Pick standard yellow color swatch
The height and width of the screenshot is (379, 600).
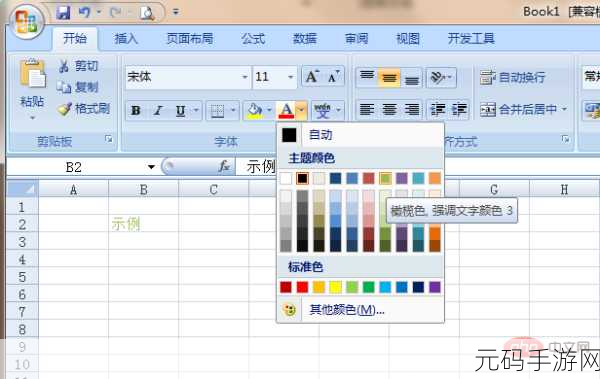click(x=336, y=287)
